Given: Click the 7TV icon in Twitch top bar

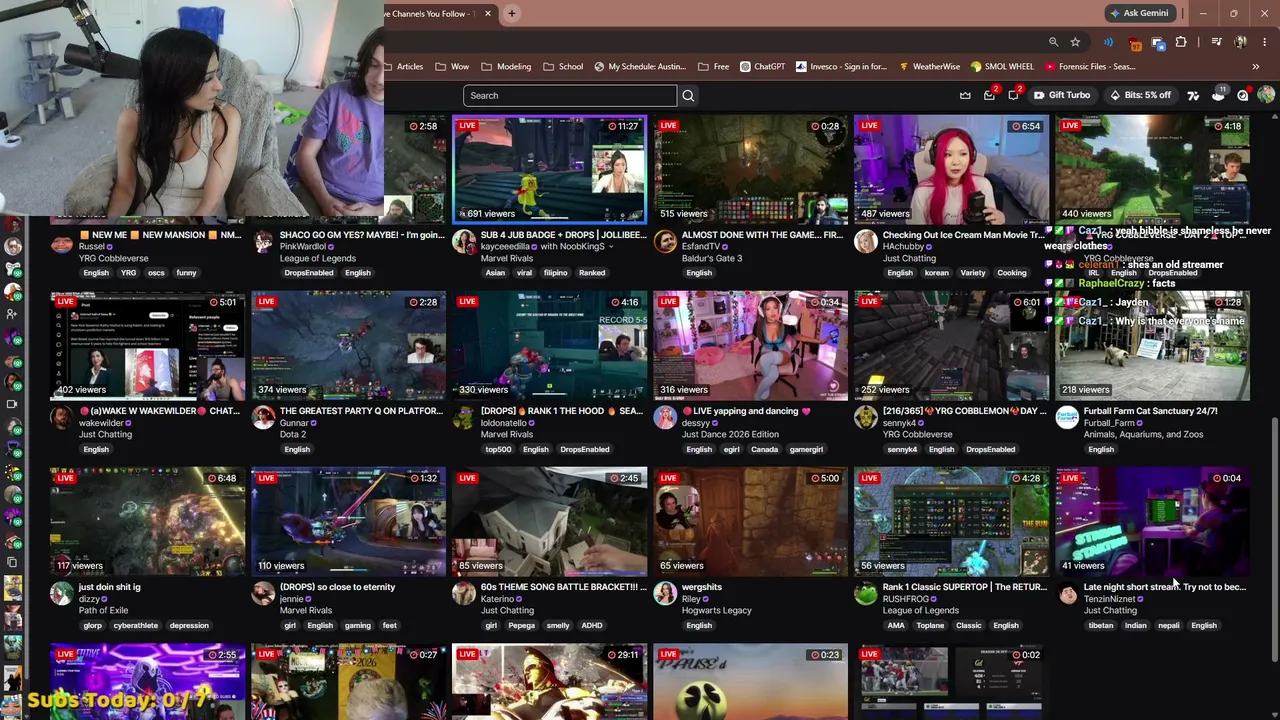Looking at the screenshot, I should [x=1193, y=95].
